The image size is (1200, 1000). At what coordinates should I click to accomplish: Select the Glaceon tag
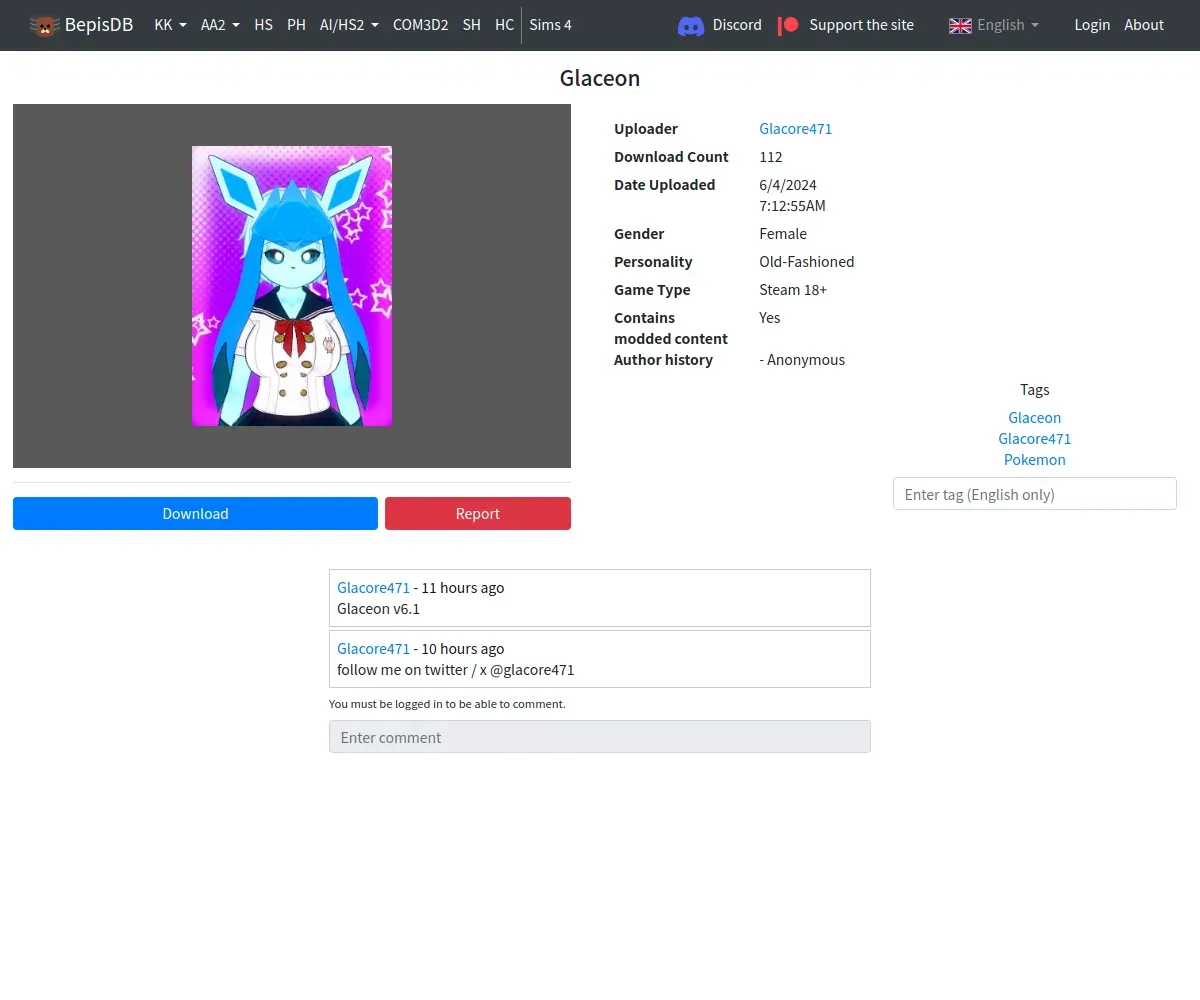1034,418
